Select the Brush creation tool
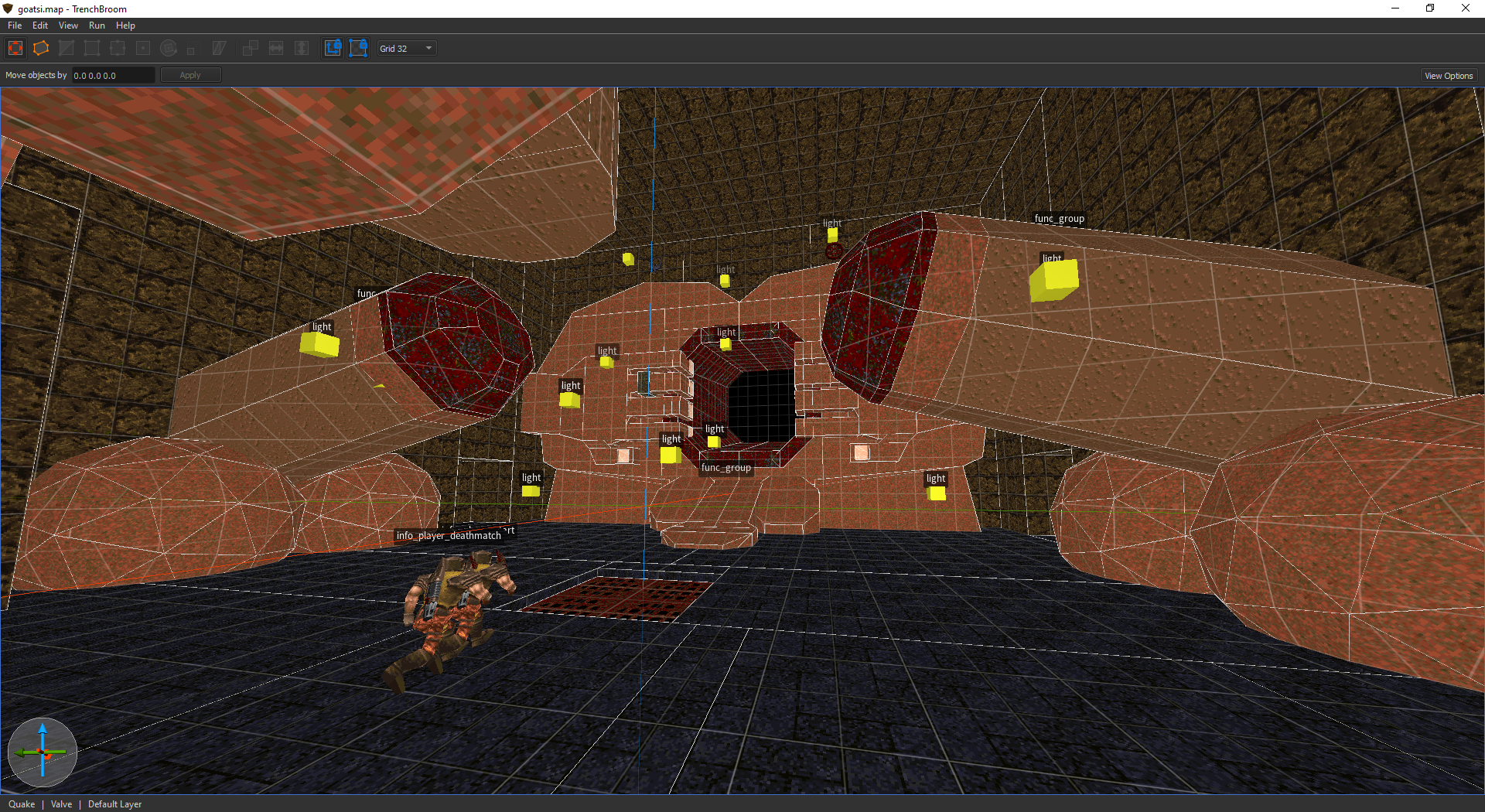1485x812 pixels. 41,48
